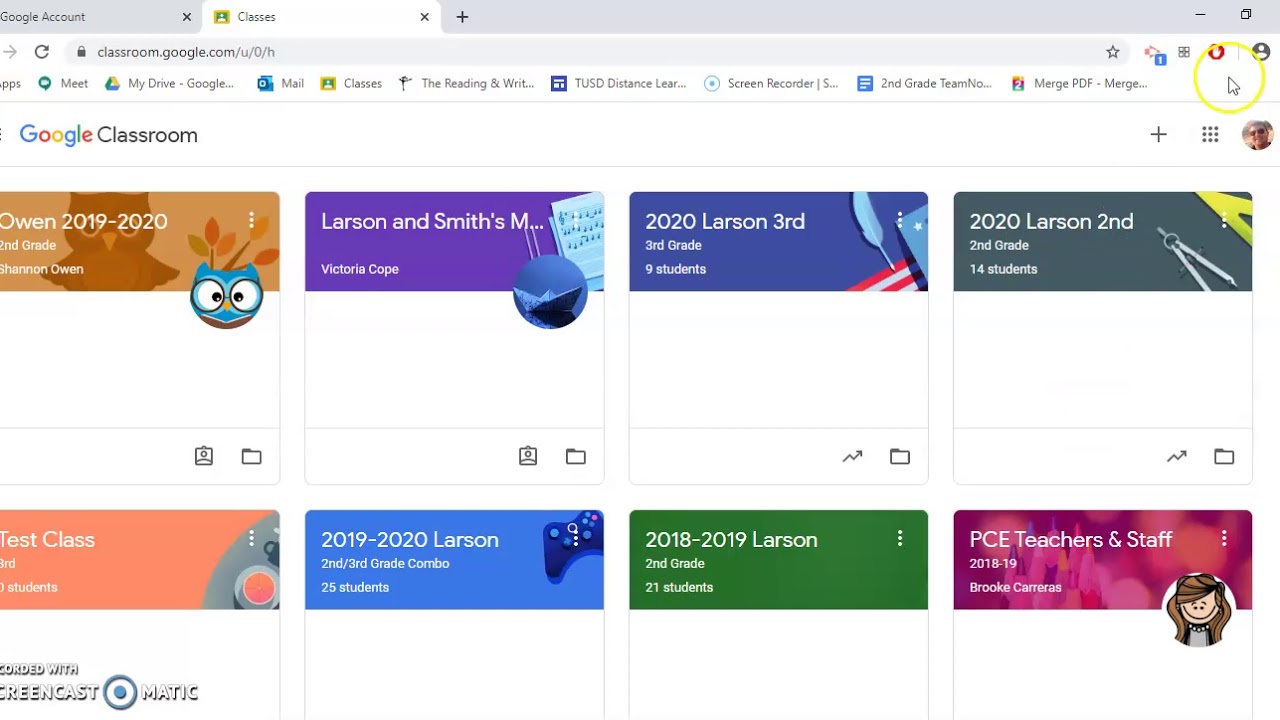The width and height of the screenshot is (1280, 720).
Task: Click 'Brooke Carreras' teacher name
Action: (x=1015, y=587)
